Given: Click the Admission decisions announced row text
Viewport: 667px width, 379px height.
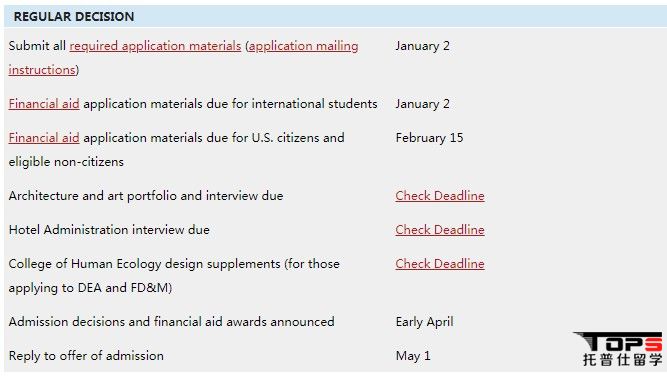Looking at the screenshot, I should pyautogui.click(x=171, y=322).
